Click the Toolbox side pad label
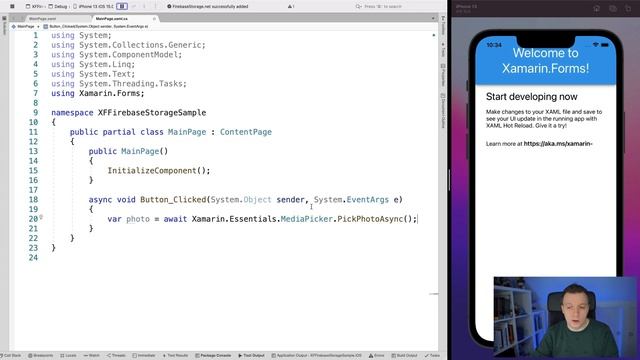640x360 pixels. [443, 26]
